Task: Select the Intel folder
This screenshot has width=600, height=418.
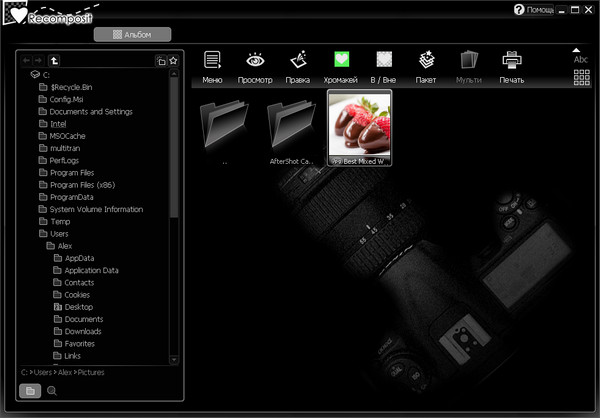Action: coord(52,124)
